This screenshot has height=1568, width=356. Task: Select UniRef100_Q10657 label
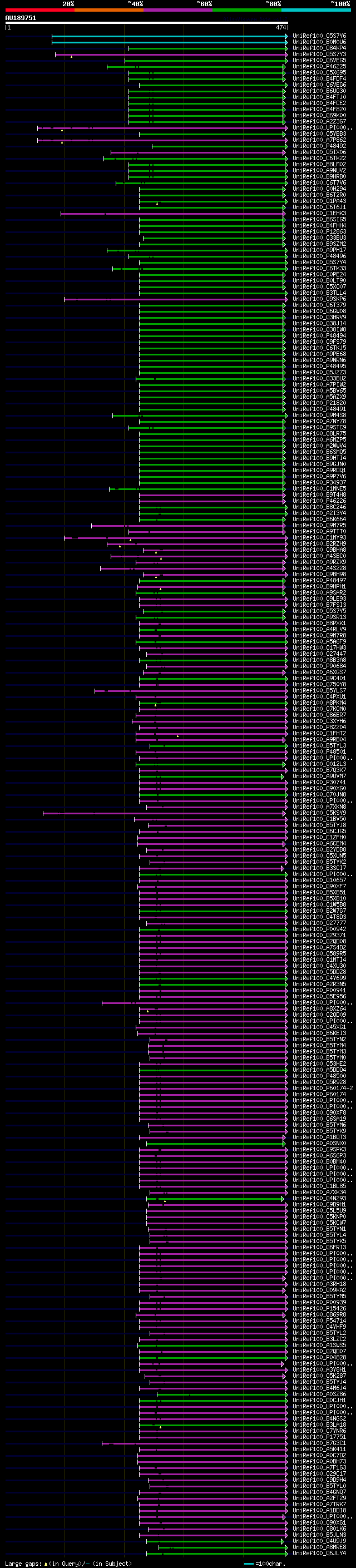(x=319, y=880)
